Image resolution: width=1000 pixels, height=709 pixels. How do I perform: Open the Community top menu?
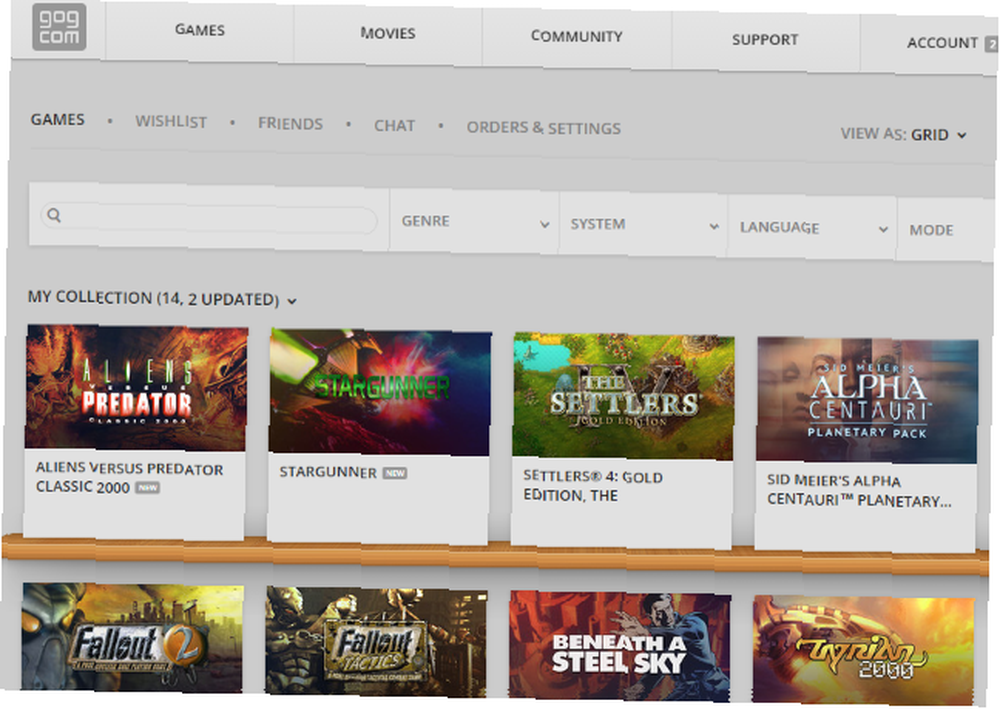pyautogui.click(x=577, y=36)
